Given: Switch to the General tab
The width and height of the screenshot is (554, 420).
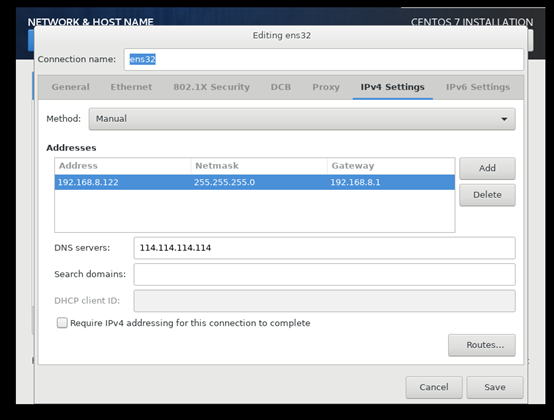Looking at the screenshot, I should pyautogui.click(x=70, y=87).
